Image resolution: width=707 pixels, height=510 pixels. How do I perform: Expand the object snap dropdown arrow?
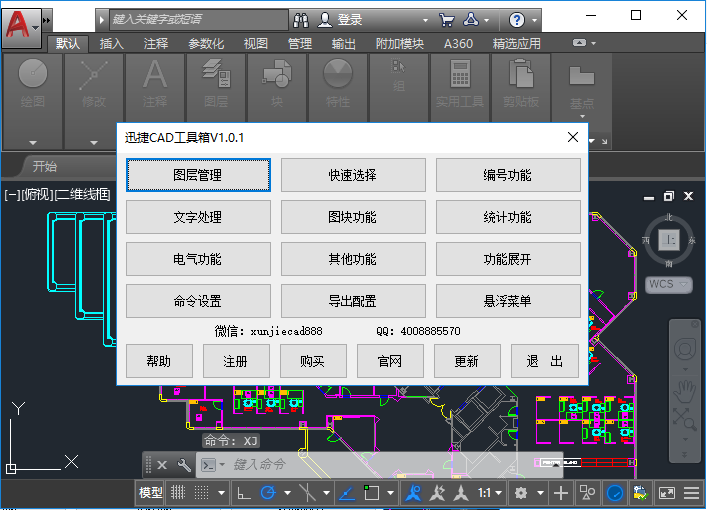[390, 493]
